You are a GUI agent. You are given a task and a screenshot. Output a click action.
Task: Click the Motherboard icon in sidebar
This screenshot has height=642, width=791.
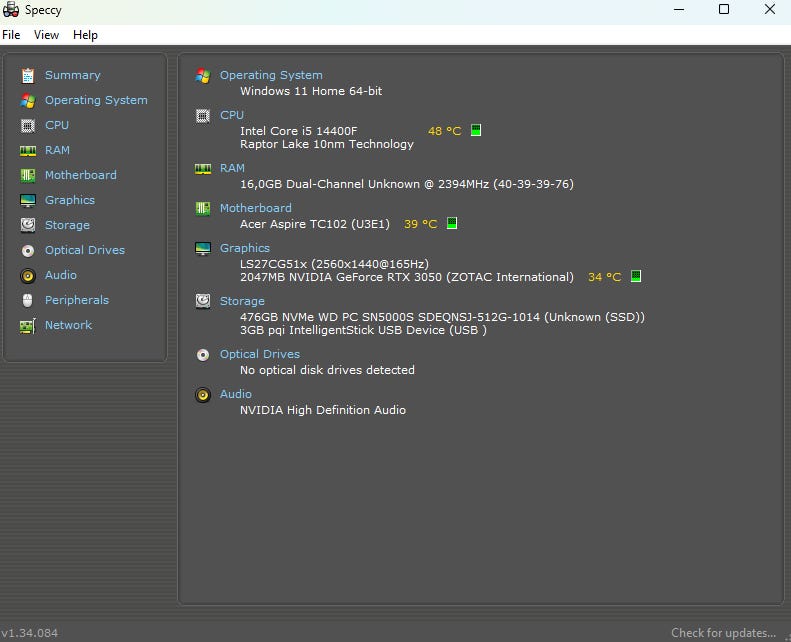(x=28, y=176)
